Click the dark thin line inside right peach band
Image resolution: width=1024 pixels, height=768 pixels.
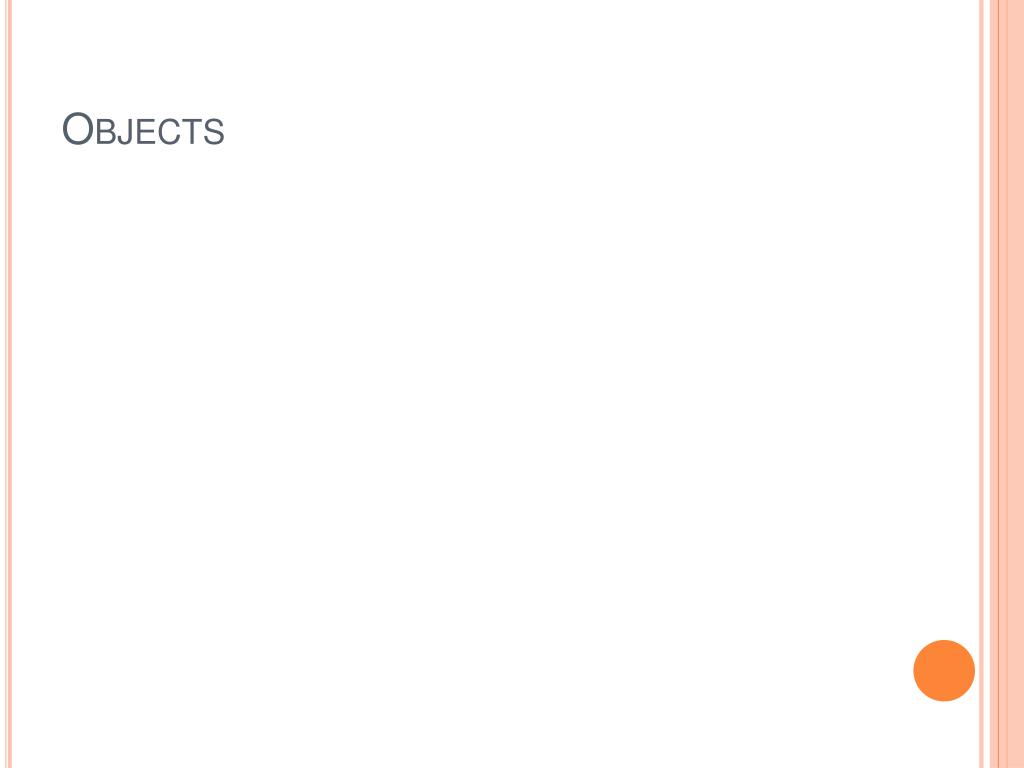click(999, 384)
